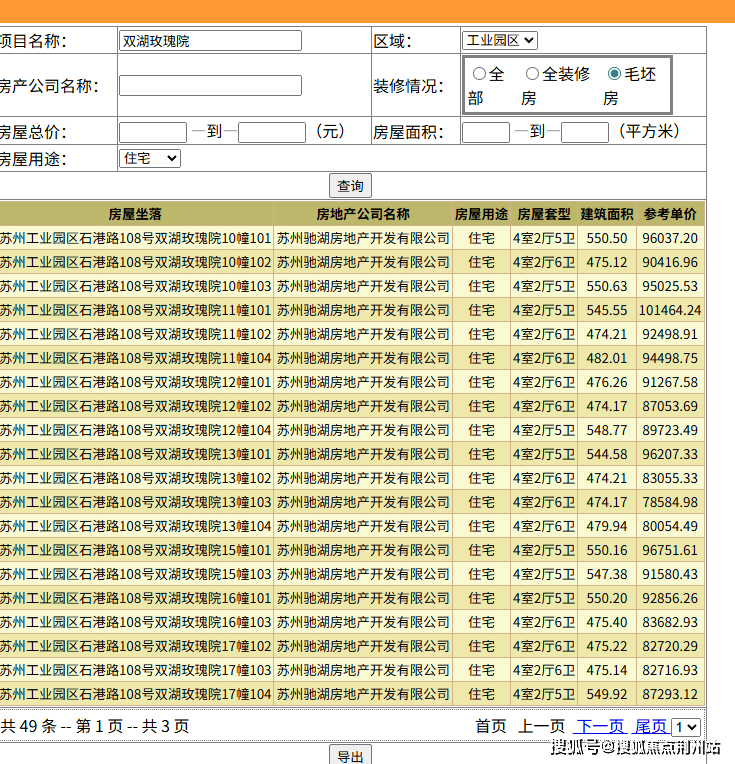Click the 项目名称 field containing 双湖玫瑰院
The width and height of the screenshot is (735, 764).
click(210, 41)
